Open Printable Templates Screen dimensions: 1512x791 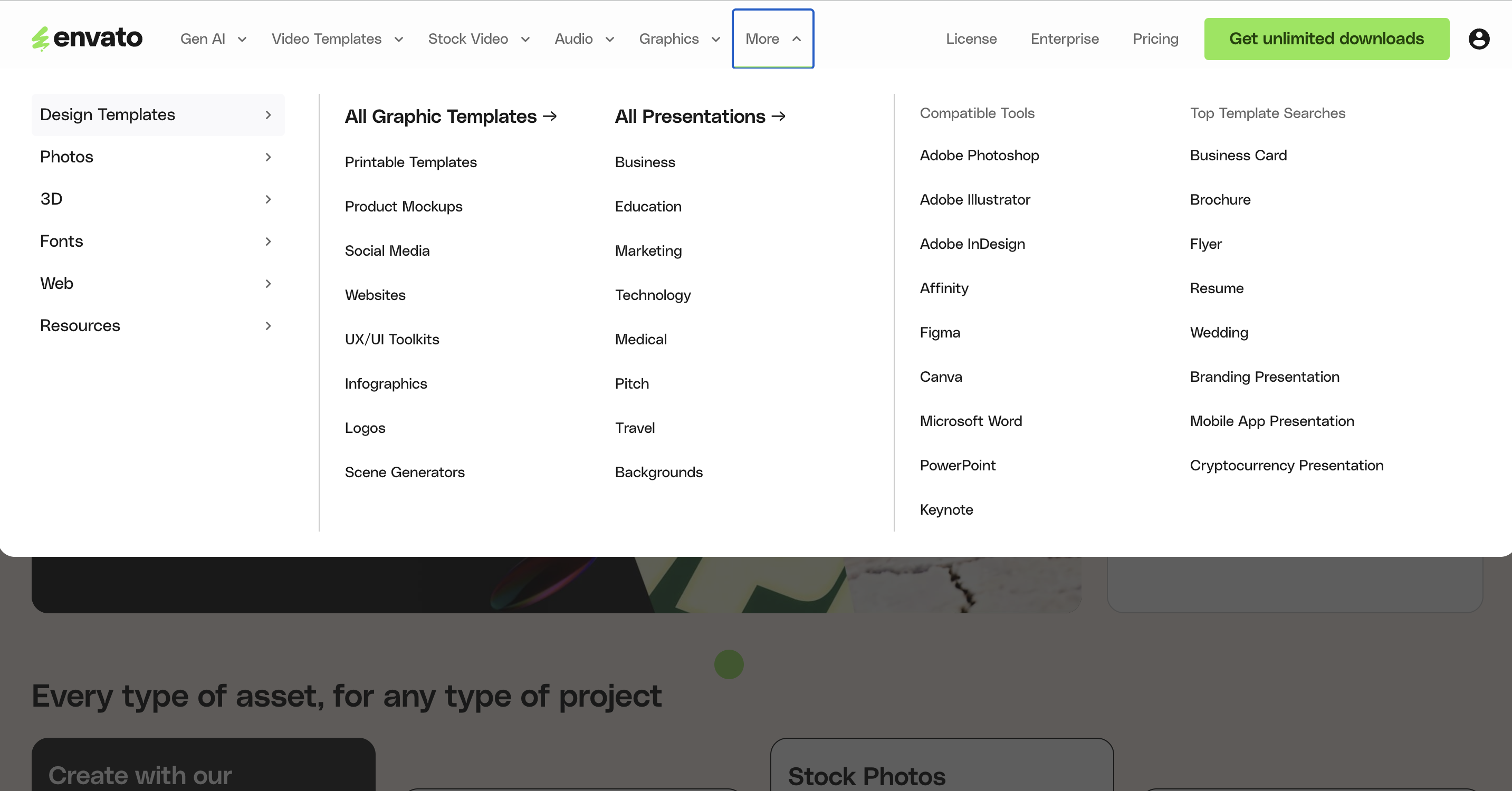[410, 162]
